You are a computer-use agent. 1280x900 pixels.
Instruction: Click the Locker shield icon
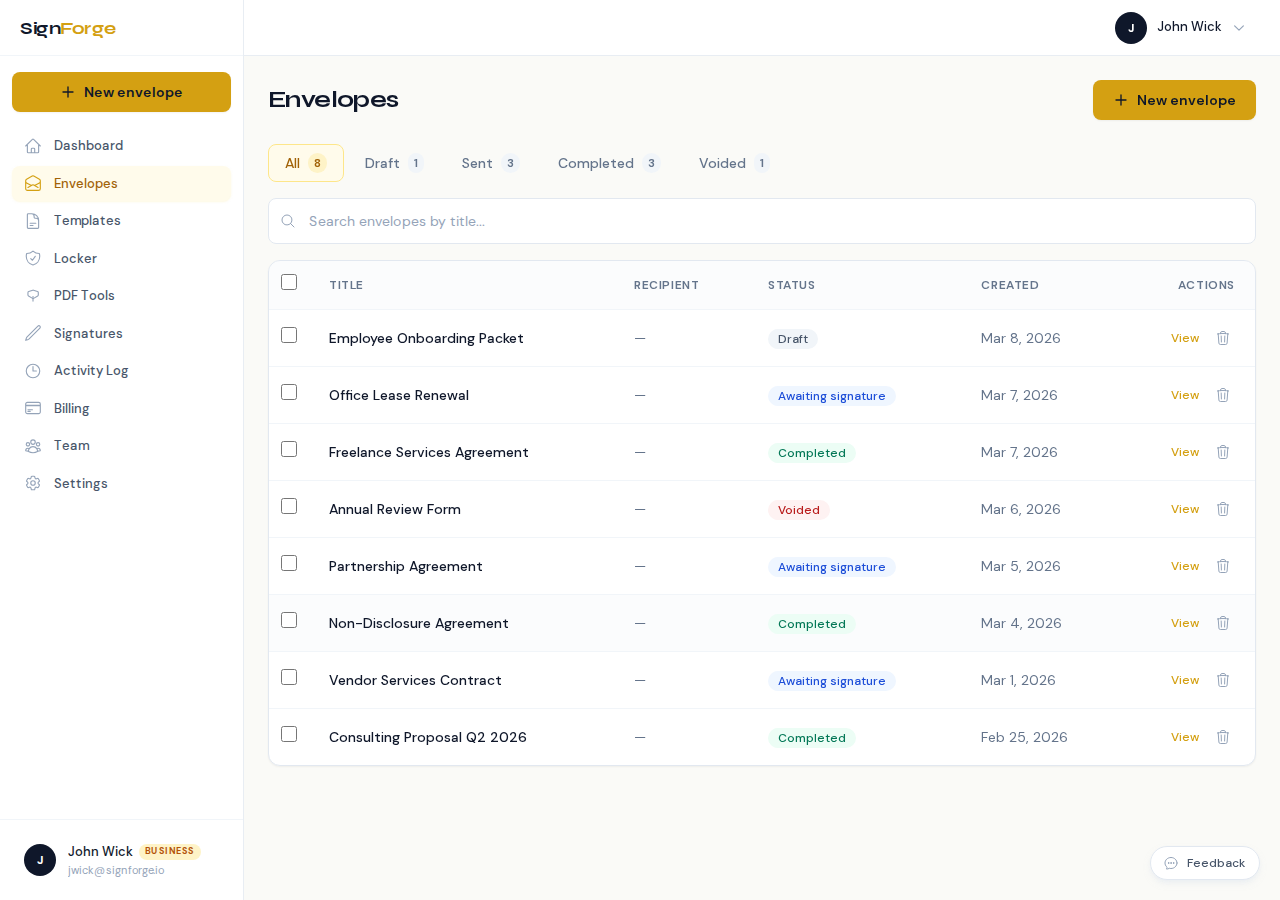pos(33,259)
